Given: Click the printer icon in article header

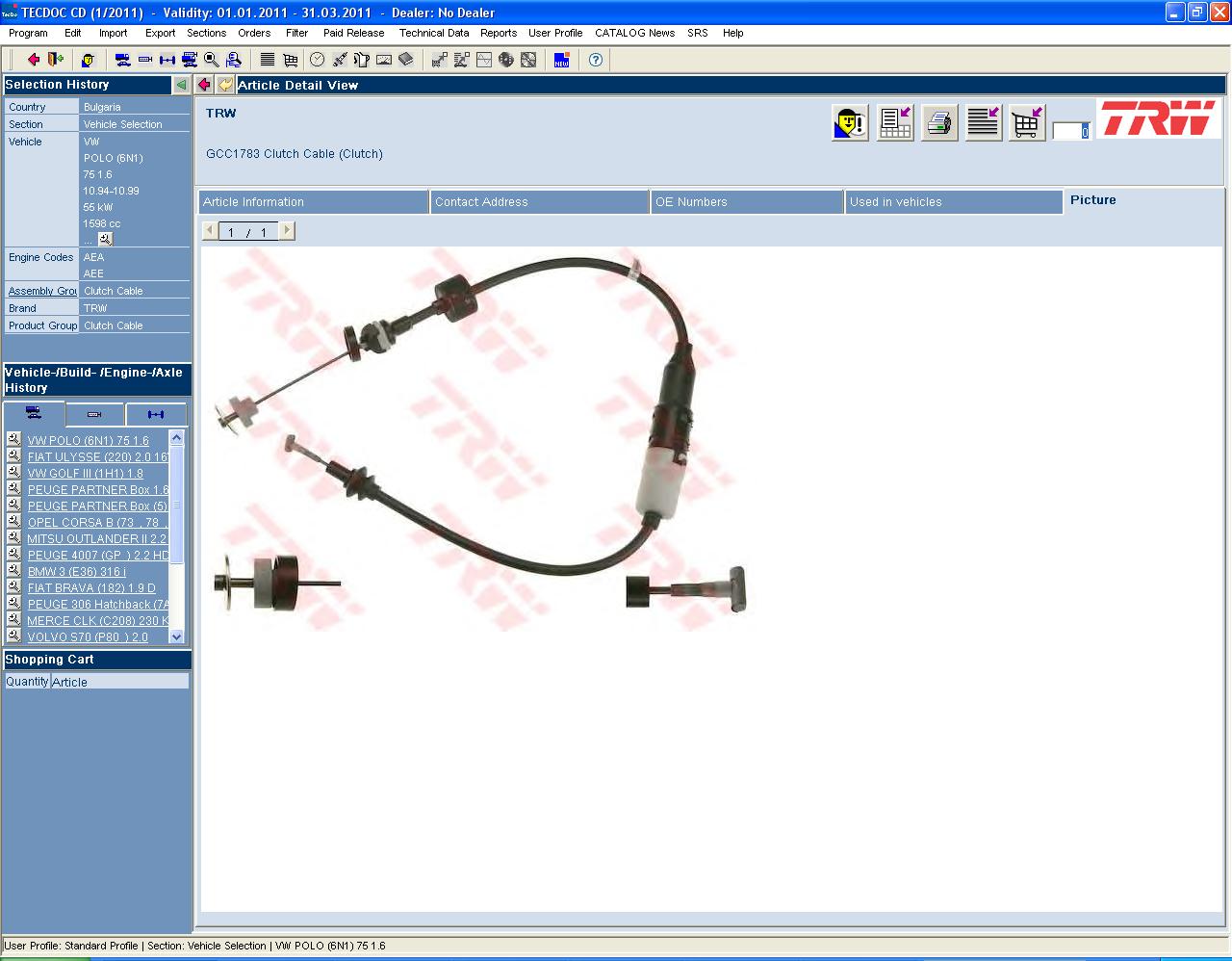Looking at the screenshot, I should pos(939,123).
